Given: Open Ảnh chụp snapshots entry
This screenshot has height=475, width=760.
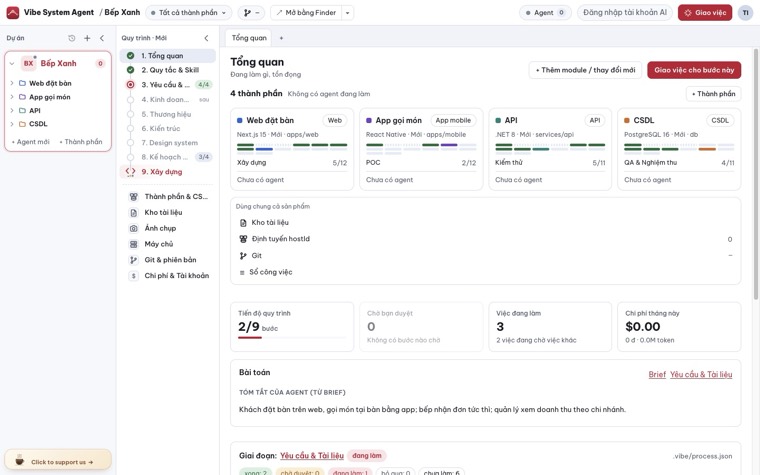Looking at the screenshot, I should pyautogui.click(x=168, y=228).
